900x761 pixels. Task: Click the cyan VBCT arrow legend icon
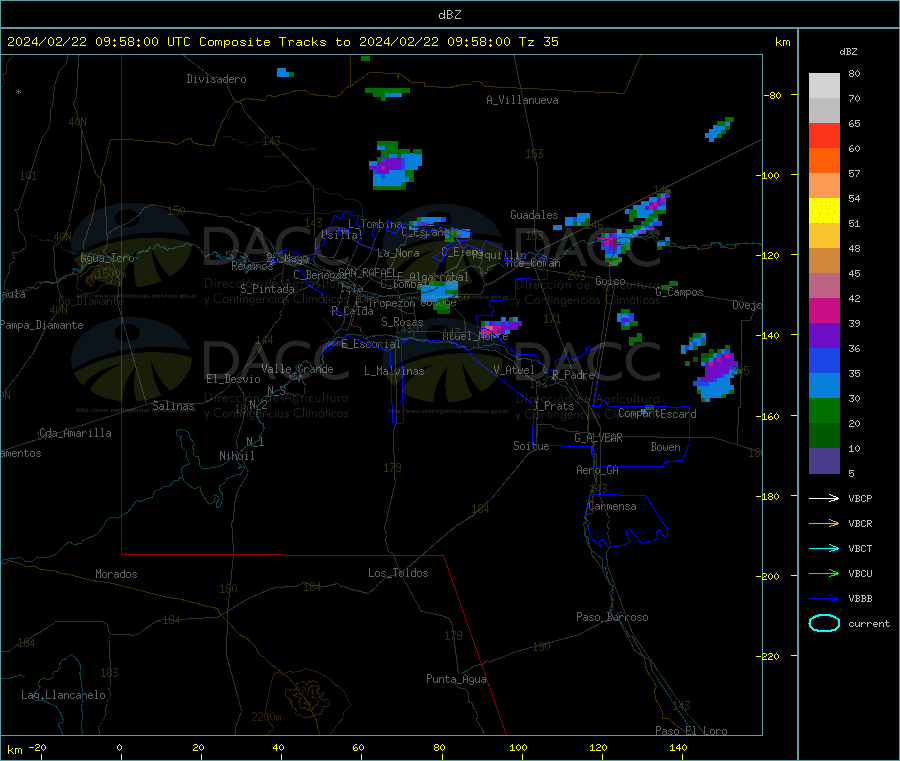point(824,548)
